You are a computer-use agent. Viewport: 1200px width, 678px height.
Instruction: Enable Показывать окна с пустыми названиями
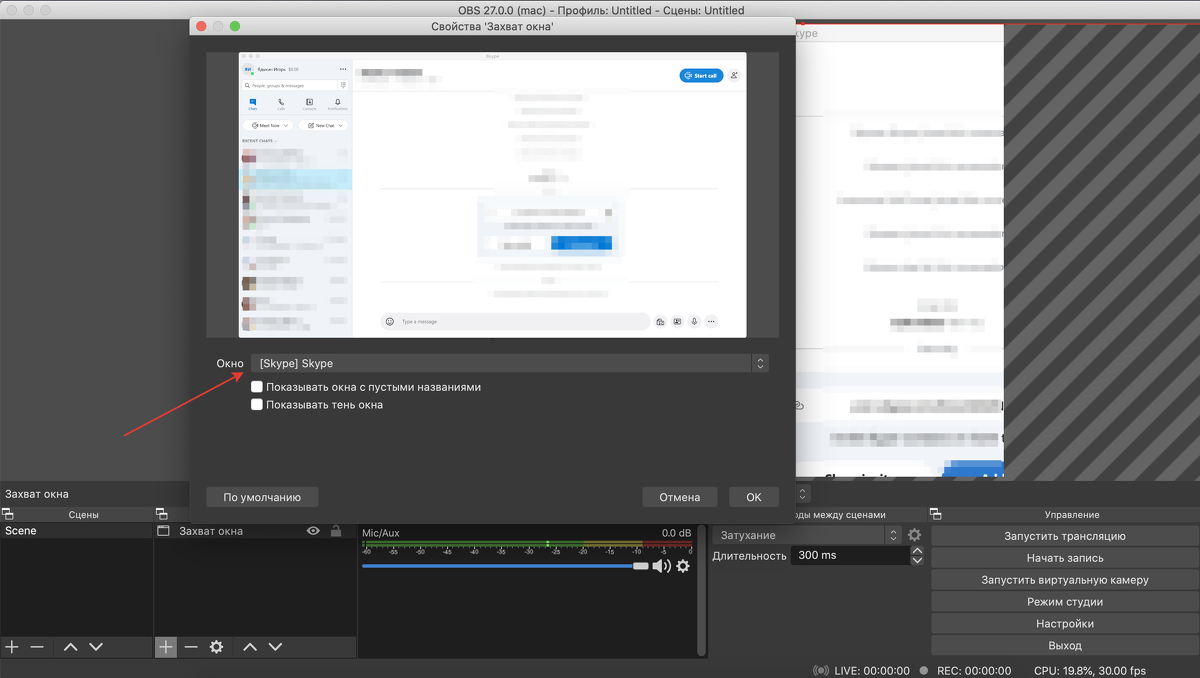pyautogui.click(x=257, y=387)
